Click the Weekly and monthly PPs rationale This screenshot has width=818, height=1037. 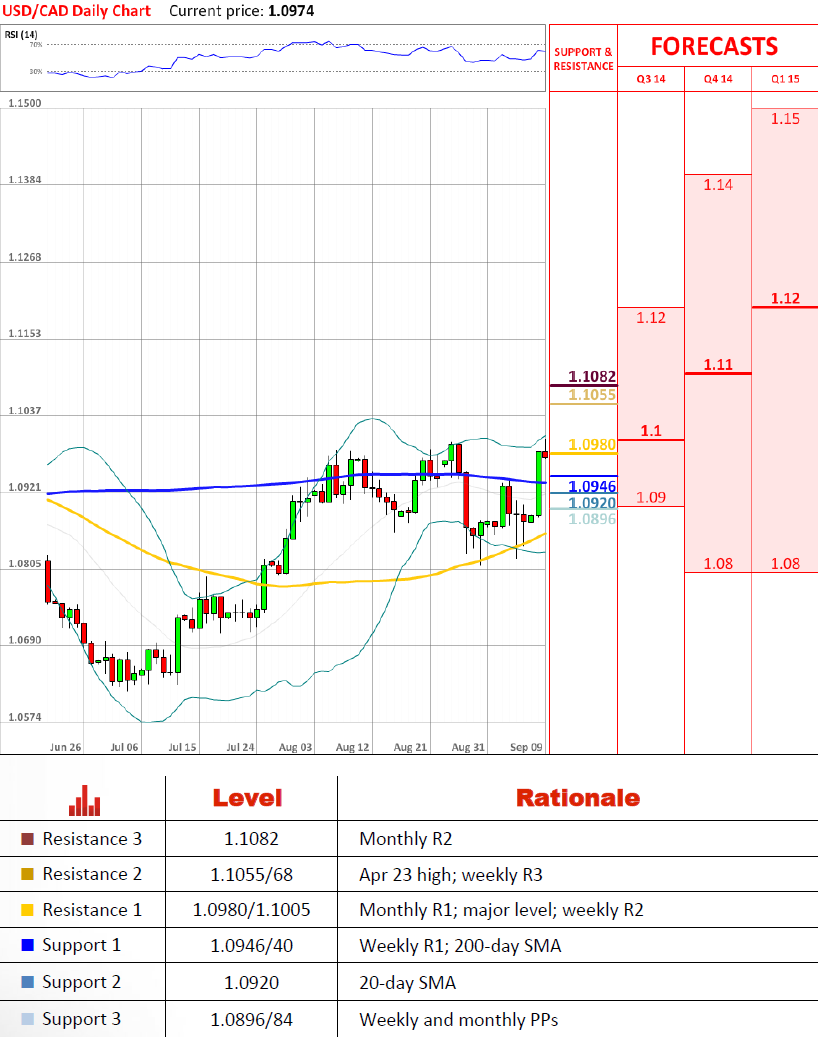point(458,1020)
